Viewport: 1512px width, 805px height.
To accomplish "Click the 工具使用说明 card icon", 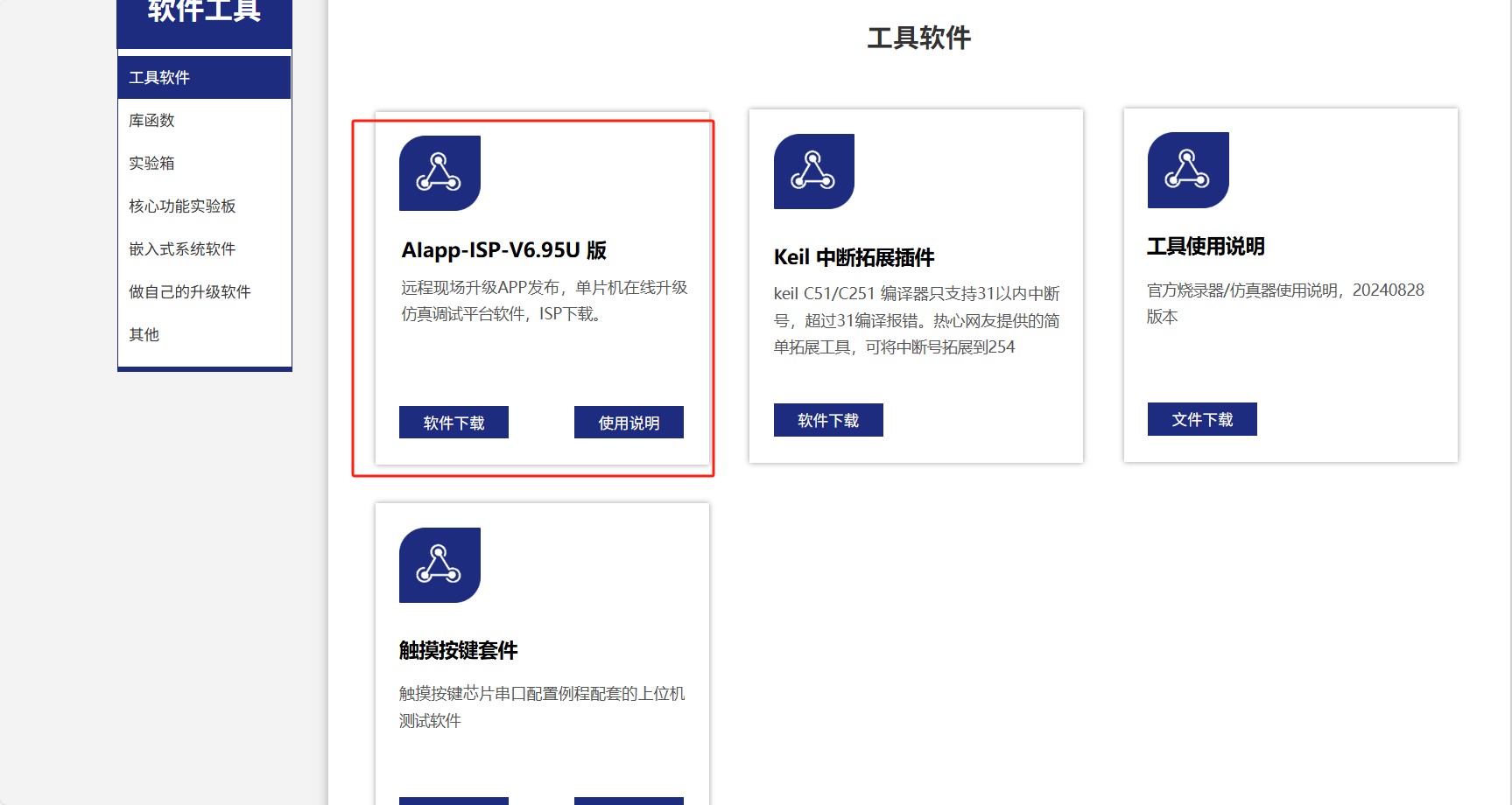I will 1188,170.
